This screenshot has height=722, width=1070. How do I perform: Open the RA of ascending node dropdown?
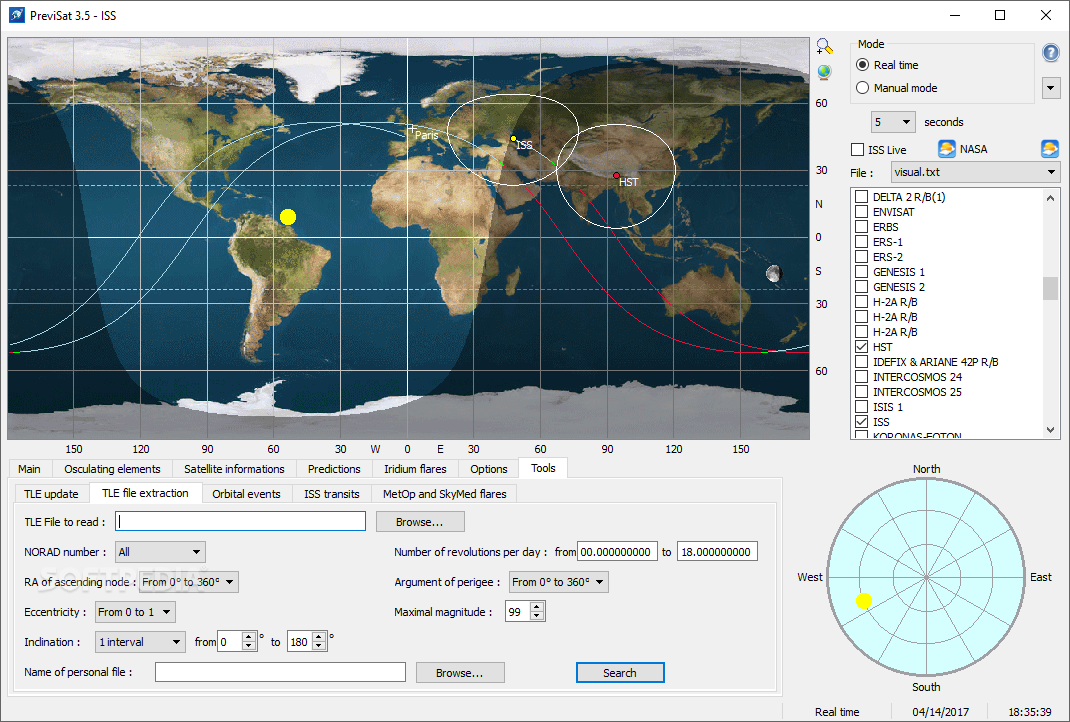(188, 582)
